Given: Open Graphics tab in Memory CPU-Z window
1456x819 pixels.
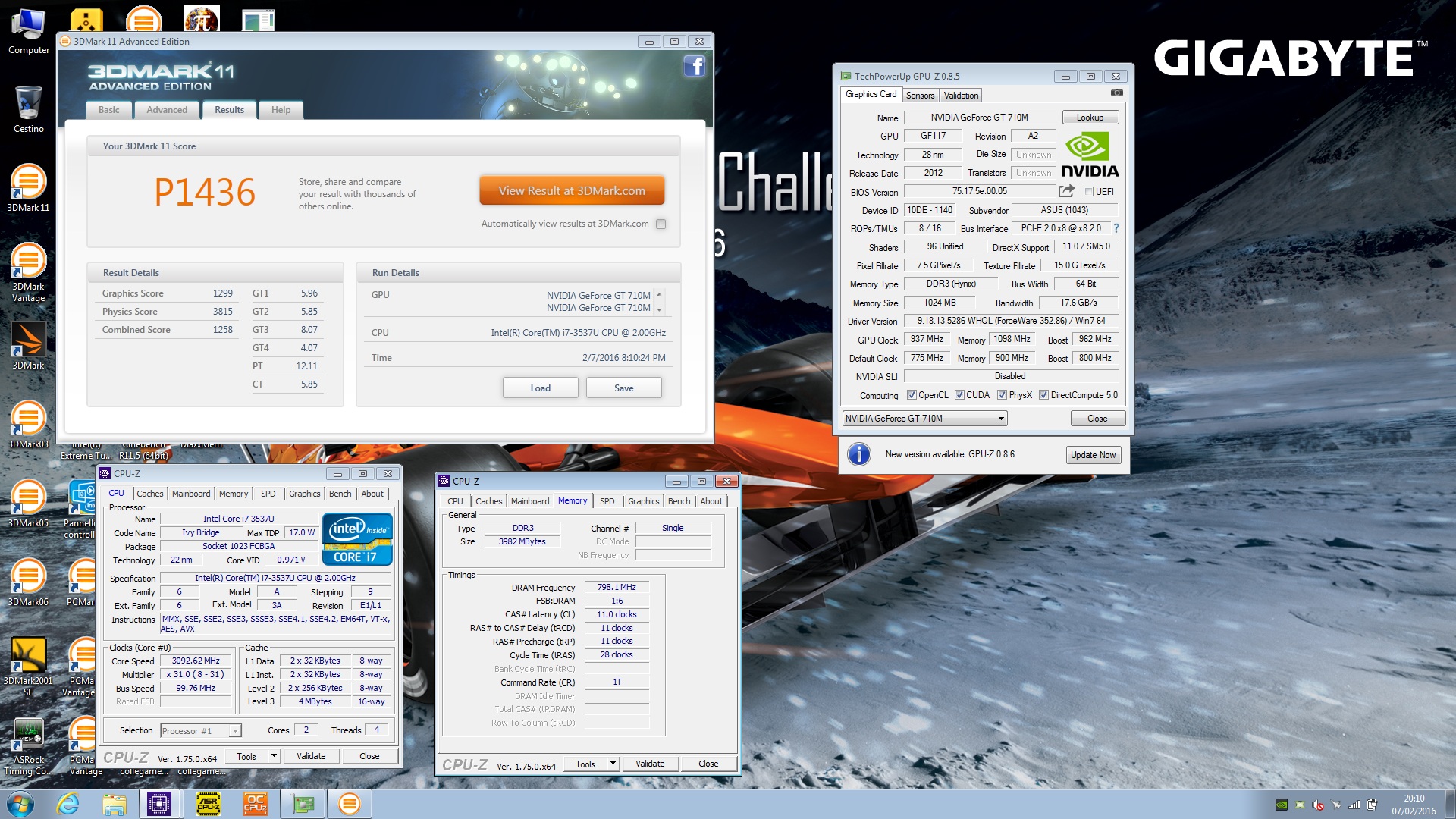Looking at the screenshot, I should coord(644,501).
